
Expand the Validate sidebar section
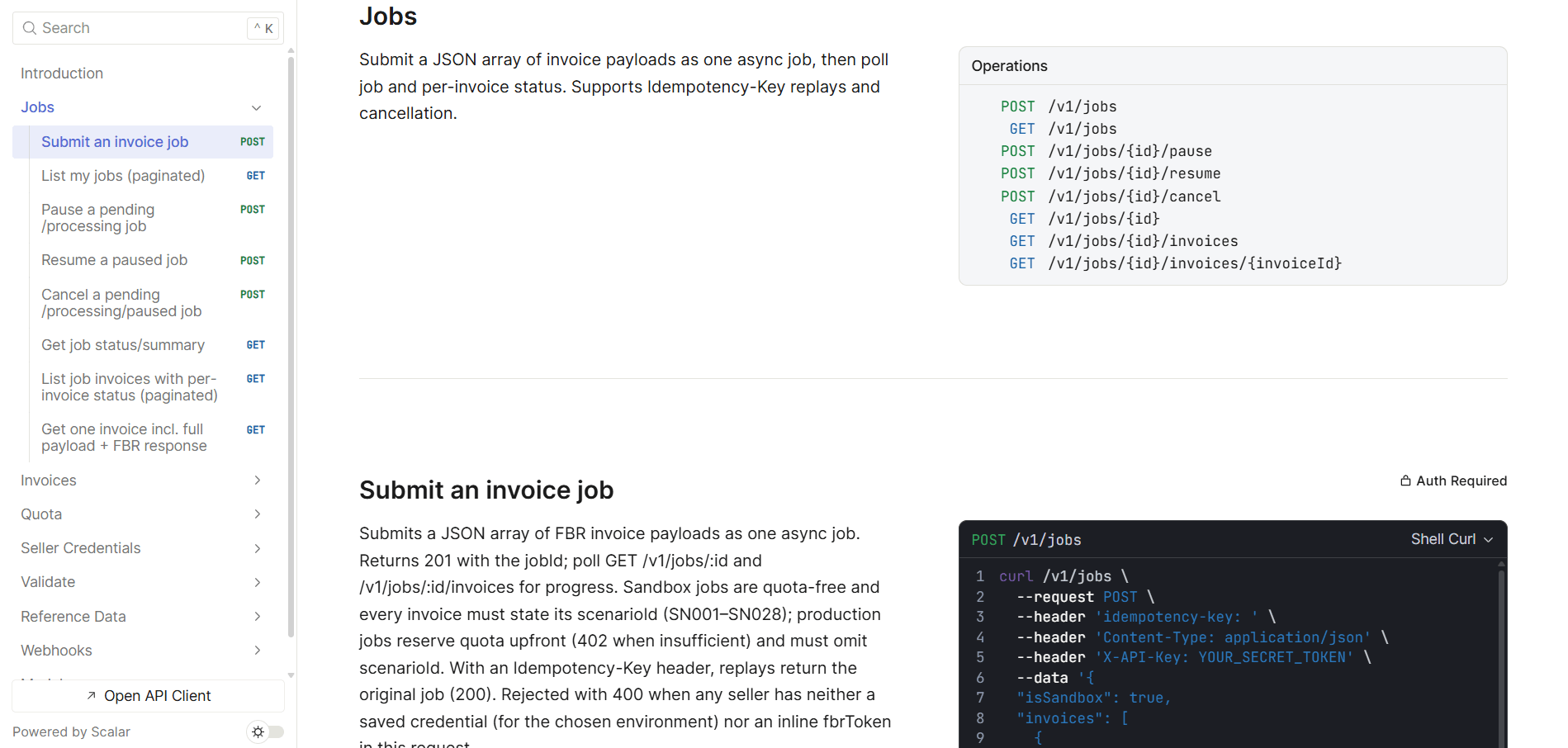pyautogui.click(x=258, y=582)
